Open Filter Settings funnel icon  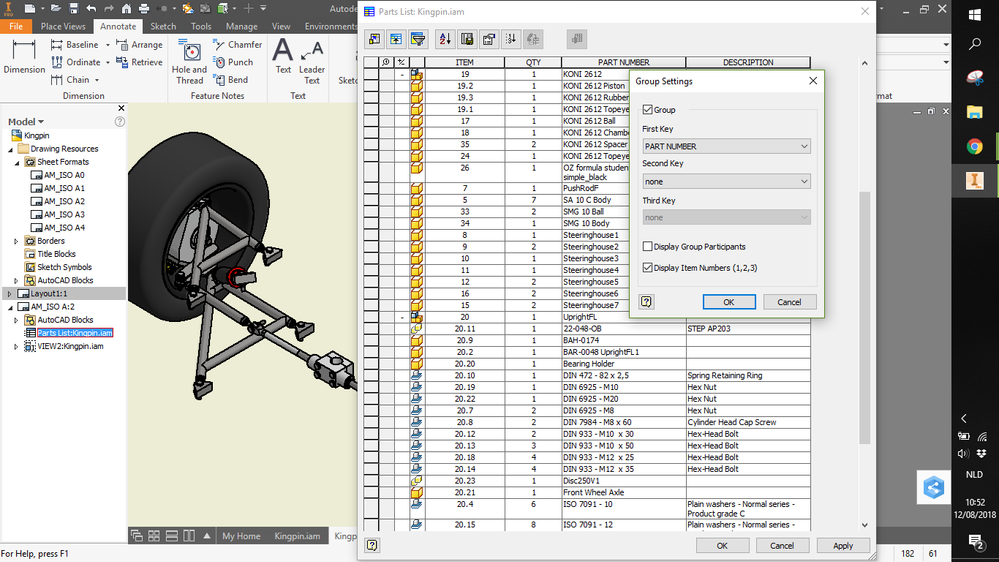pyautogui.click(x=418, y=39)
